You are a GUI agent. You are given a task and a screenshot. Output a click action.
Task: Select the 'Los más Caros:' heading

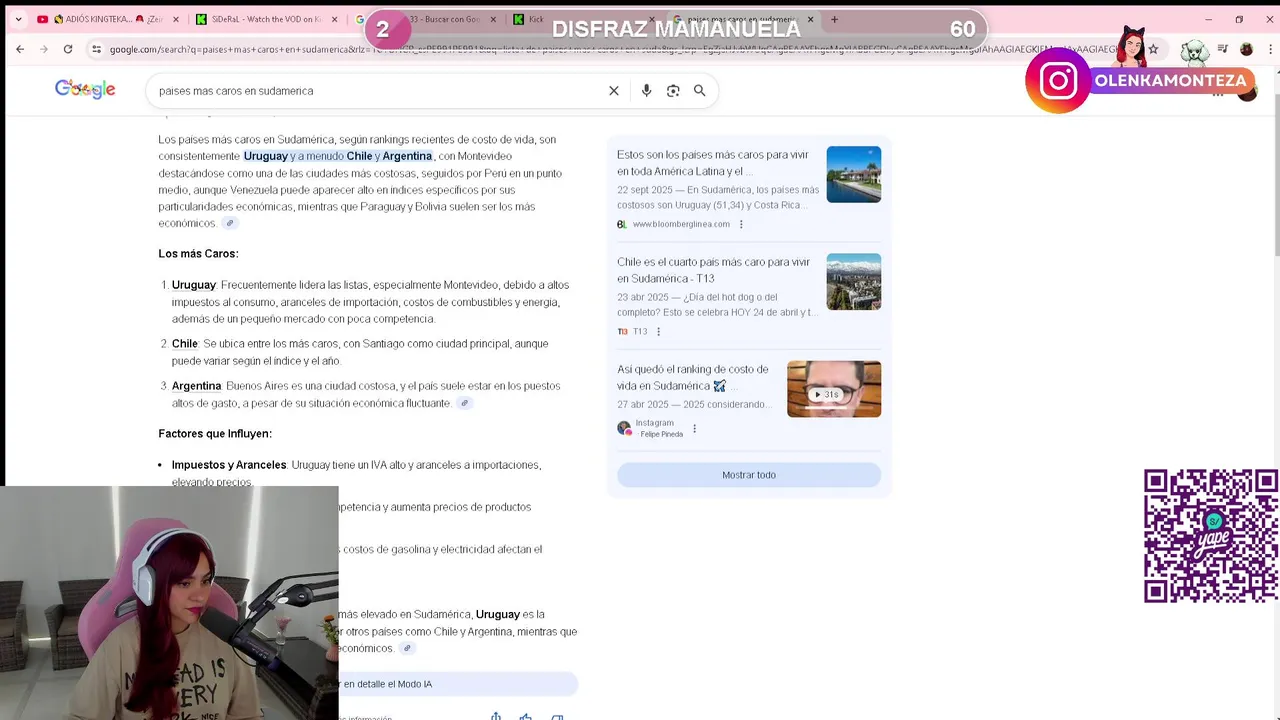[x=198, y=254]
